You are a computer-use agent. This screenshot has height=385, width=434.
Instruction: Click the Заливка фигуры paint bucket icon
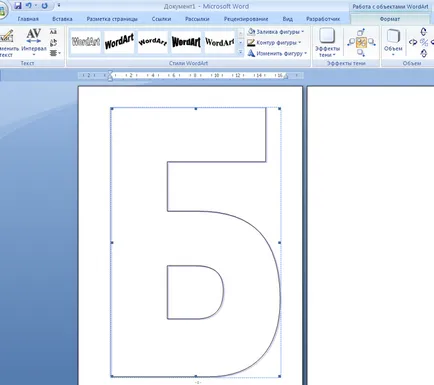tap(251, 32)
